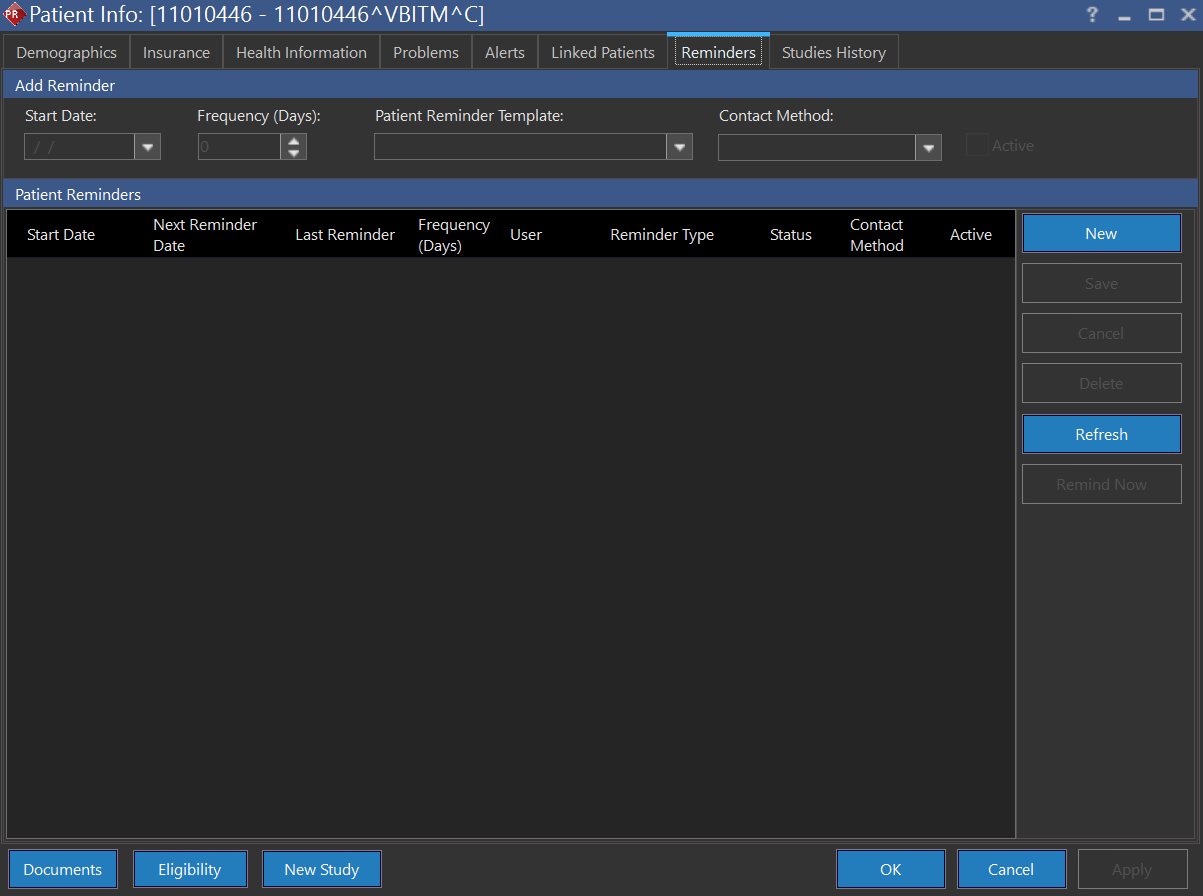Select the Health Information tab
1203x896 pixels.
click(300, 52)
